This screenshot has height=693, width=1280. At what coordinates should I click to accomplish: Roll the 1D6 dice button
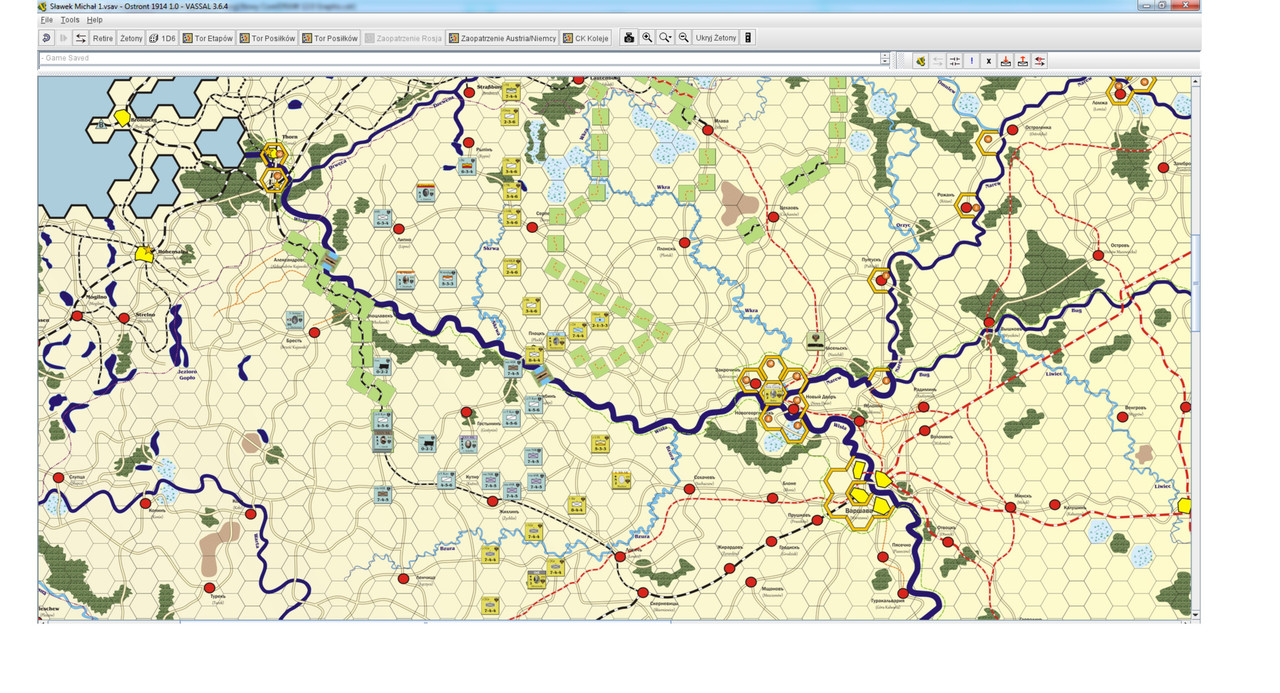(162, 38)
